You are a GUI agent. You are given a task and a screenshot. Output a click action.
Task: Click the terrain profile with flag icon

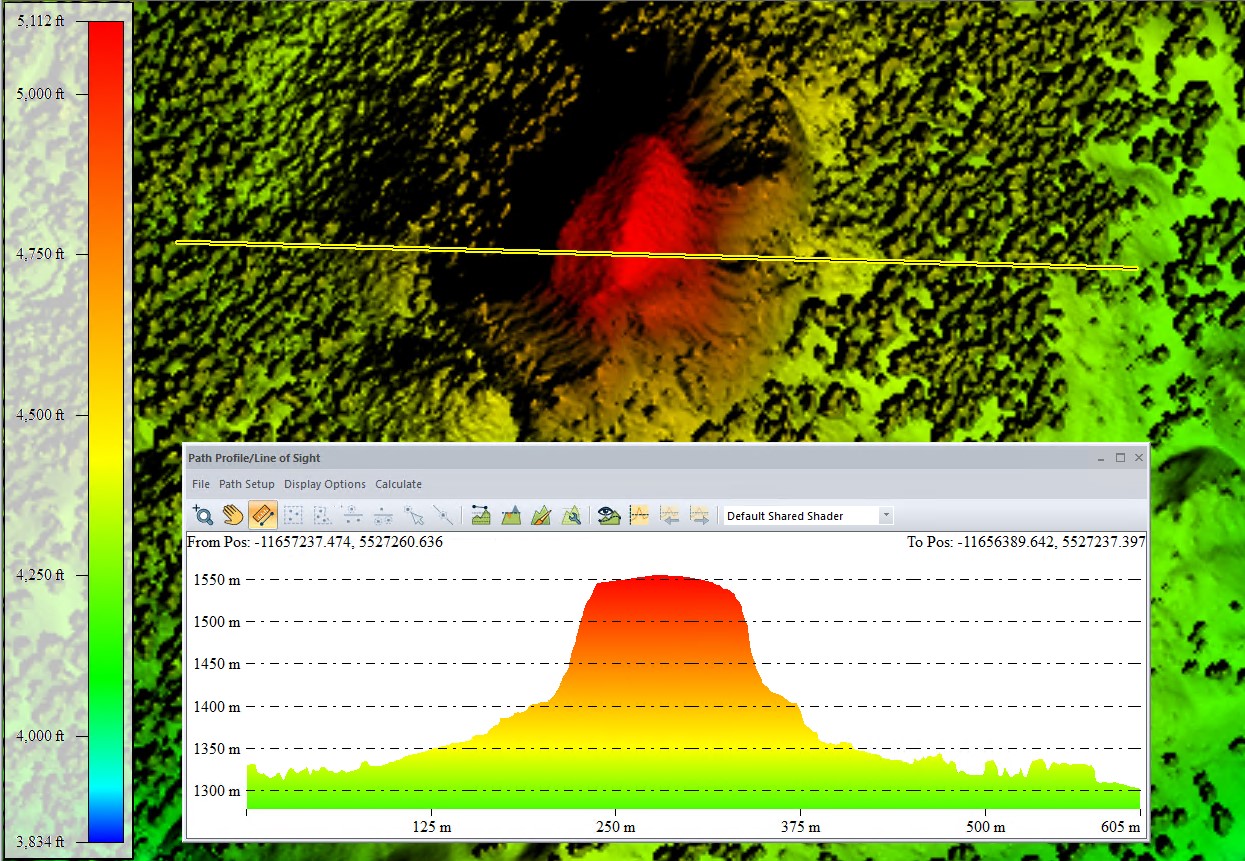[x=511, y=516]
